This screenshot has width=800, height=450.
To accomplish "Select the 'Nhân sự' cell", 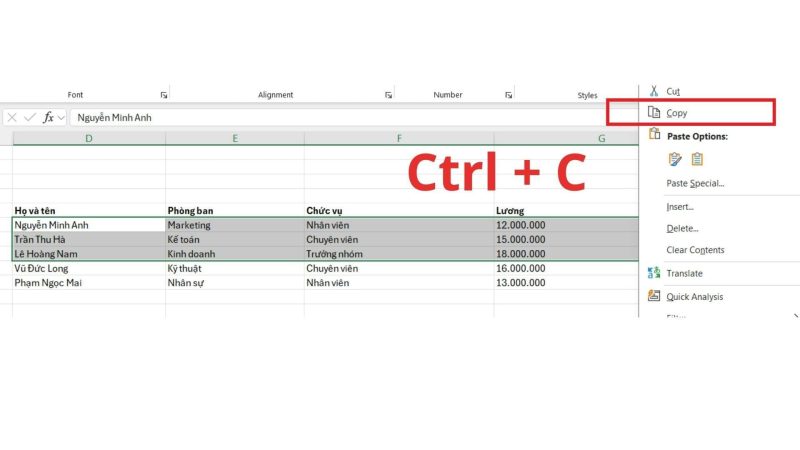I will tap(235, 283).
